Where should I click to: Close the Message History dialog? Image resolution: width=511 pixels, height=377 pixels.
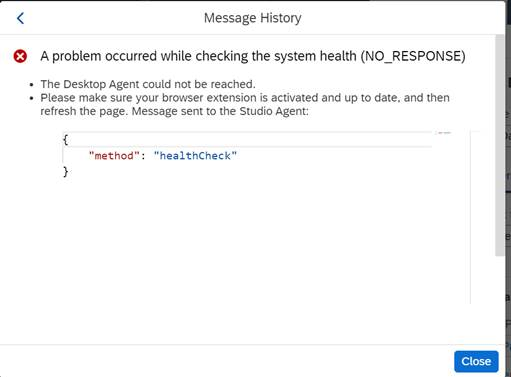(476, 361)
